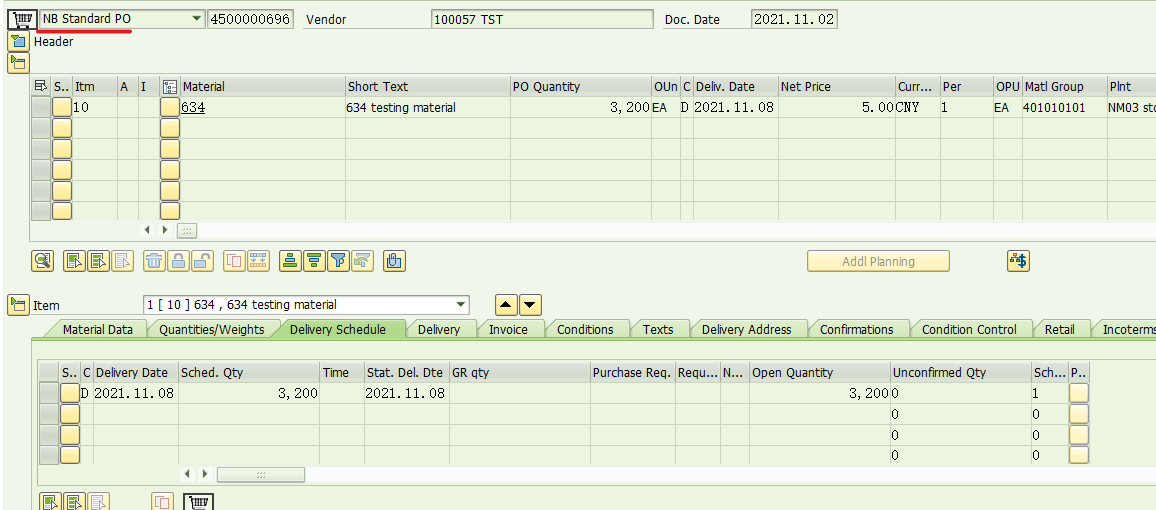This screenshot has height=510, width=1156.
Task: Click the Matl Group cell 401010101
Action: (x=1064, y=108)
